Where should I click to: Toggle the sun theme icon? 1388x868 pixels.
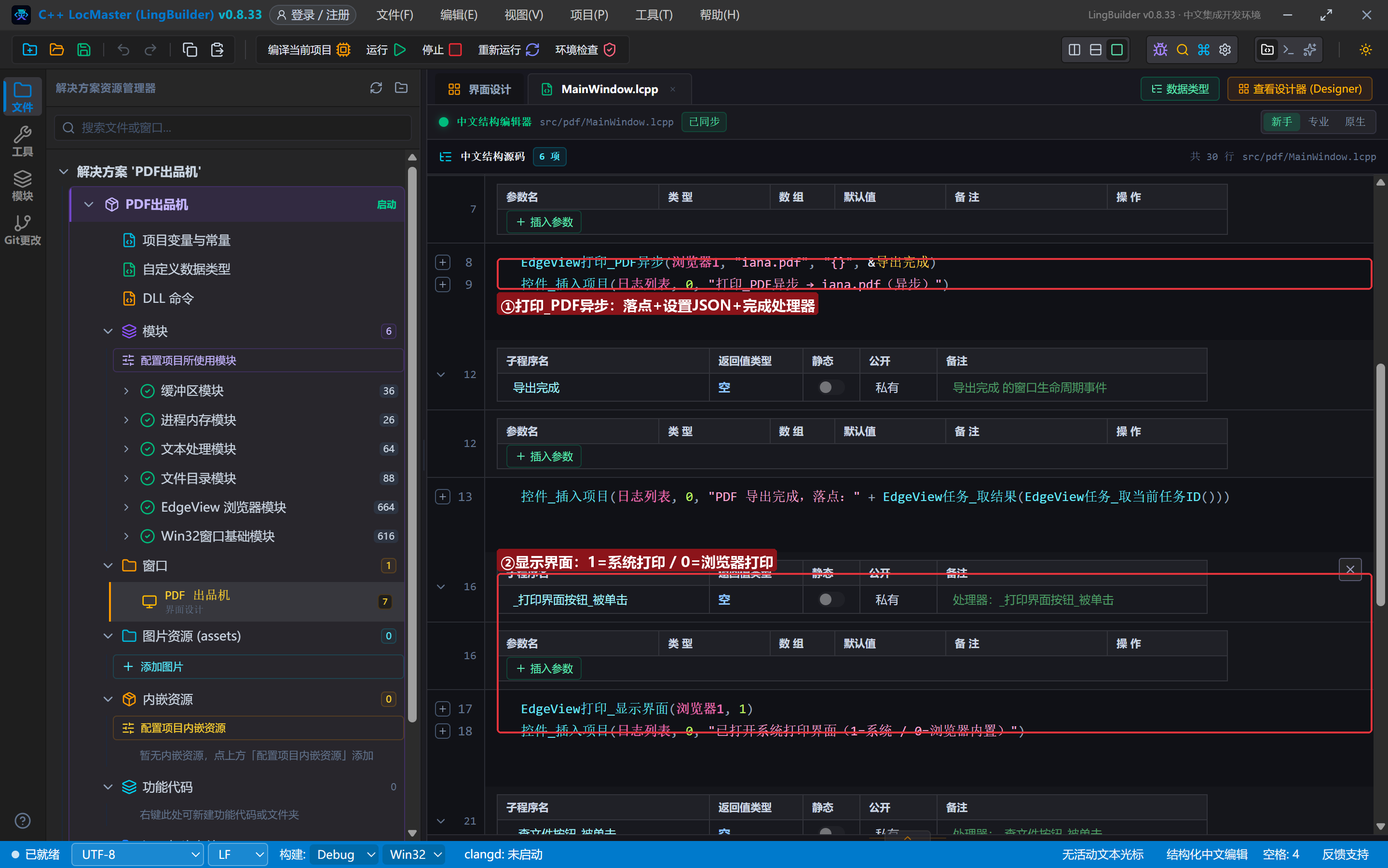click(1366, 50)
